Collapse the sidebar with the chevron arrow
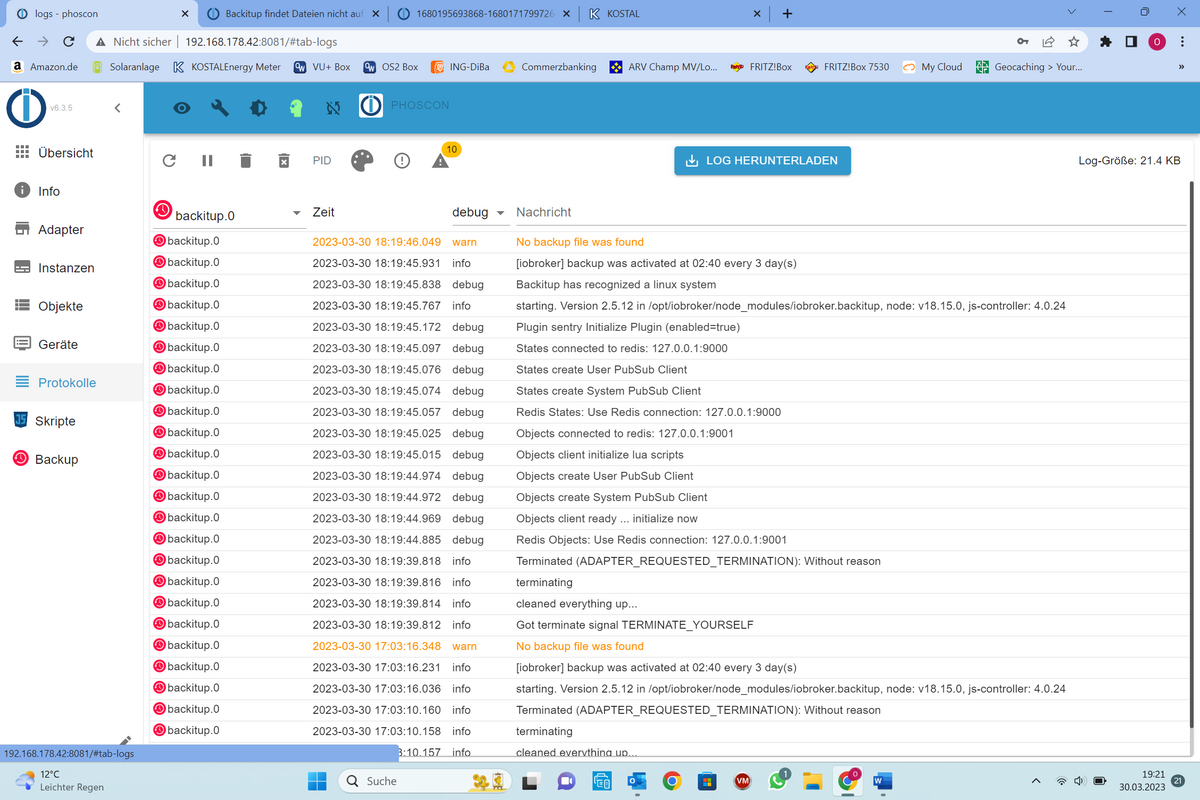1200x800 pixels. pos(117,108)
